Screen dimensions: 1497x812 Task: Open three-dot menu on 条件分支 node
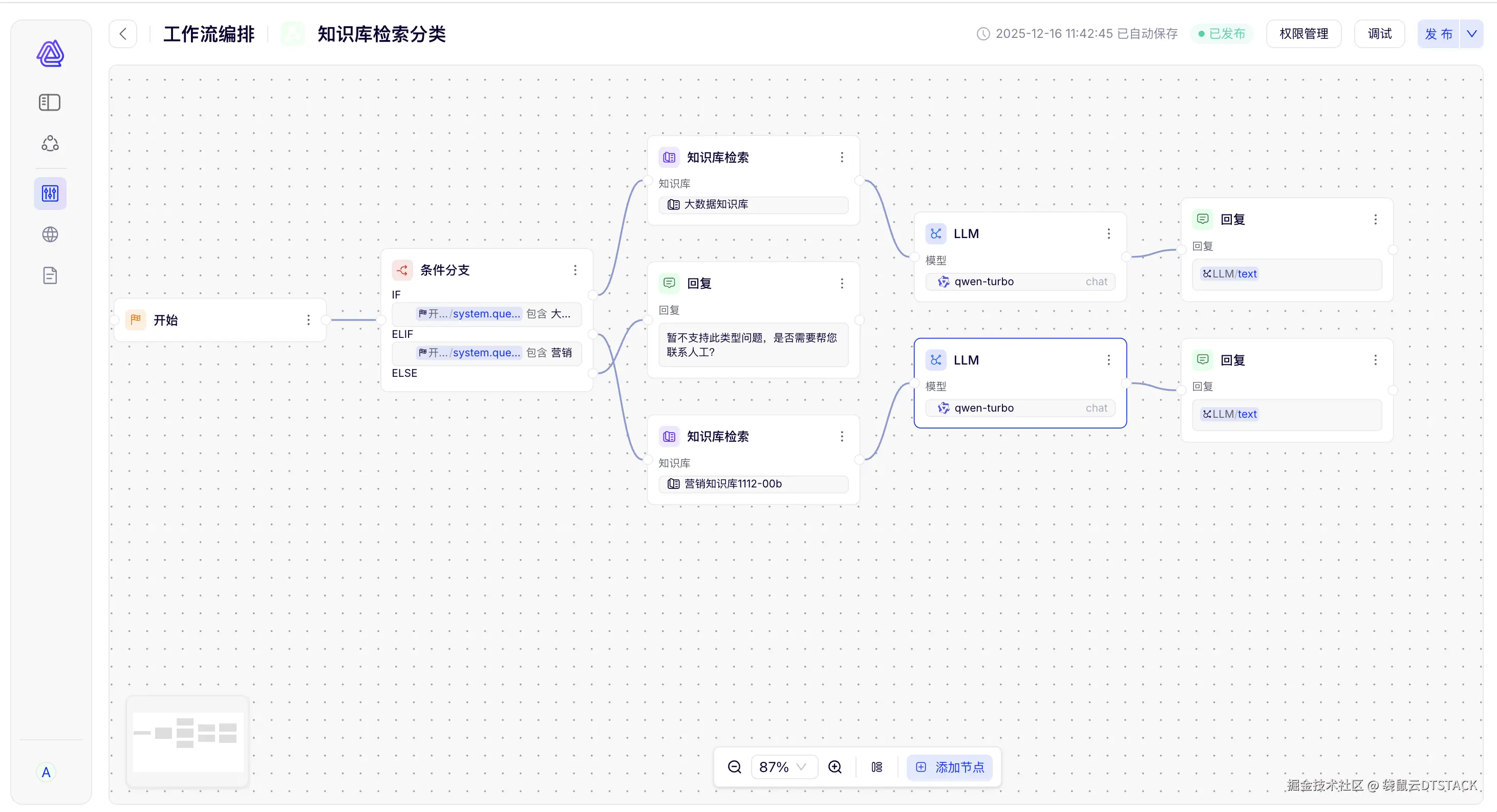pyautogui.click(x=575, y=270)
